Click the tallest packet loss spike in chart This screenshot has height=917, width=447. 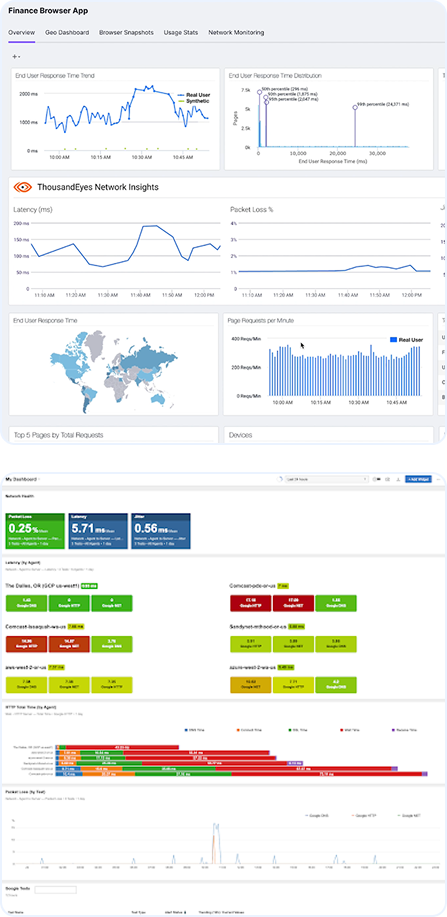tap(216, 842)
